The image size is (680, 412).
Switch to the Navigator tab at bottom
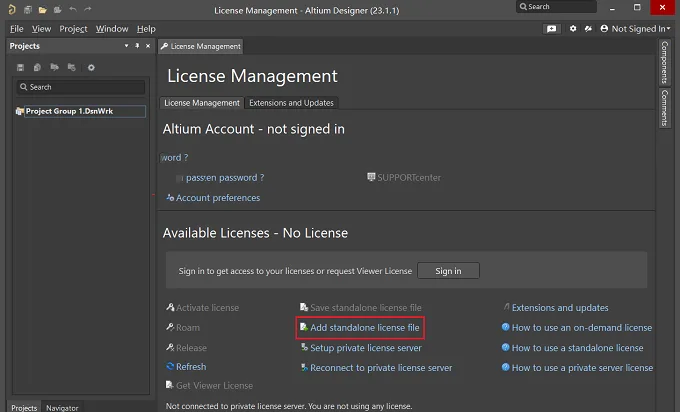(62, 408)
